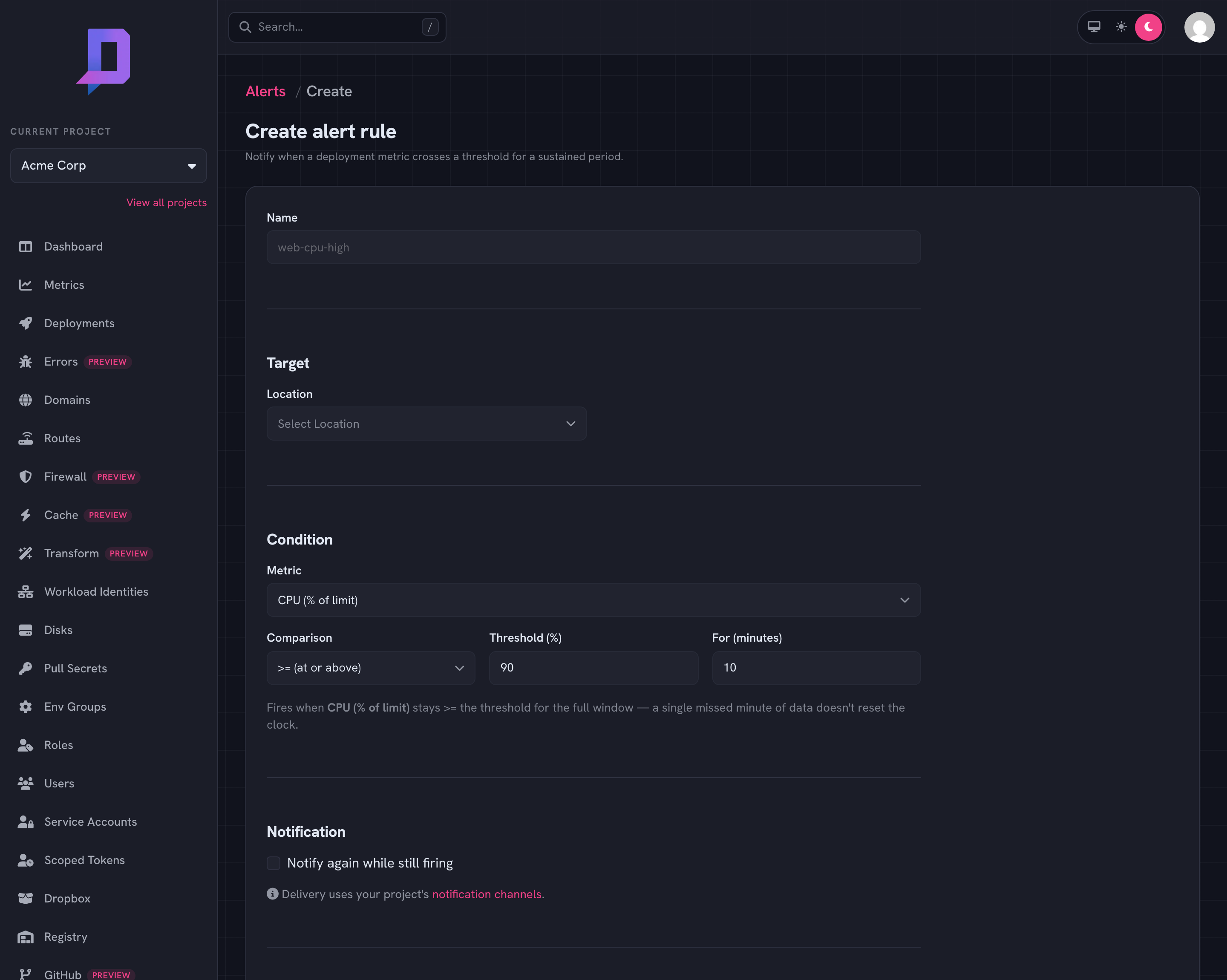Open the Select Location dropdown

tap(426, 424)
